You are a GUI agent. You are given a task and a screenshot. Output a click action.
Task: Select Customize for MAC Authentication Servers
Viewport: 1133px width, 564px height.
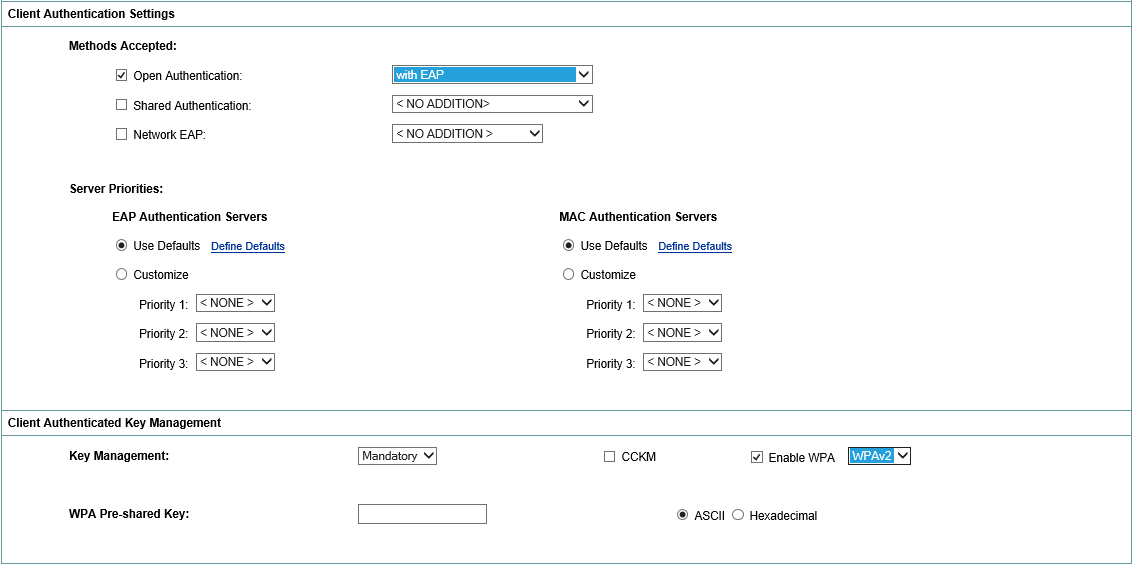(x=569, y=275)
